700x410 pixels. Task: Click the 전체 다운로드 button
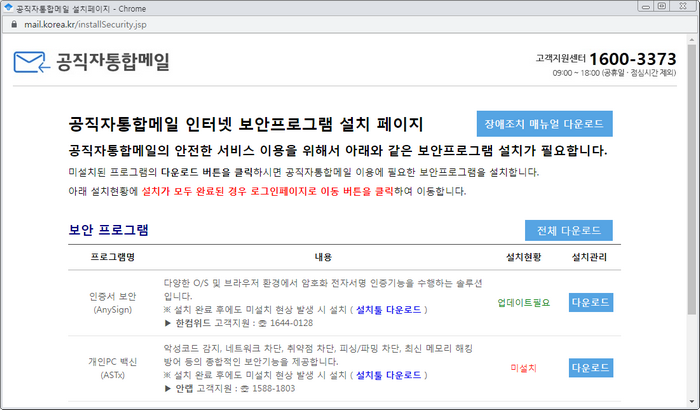tap(568, 230)
